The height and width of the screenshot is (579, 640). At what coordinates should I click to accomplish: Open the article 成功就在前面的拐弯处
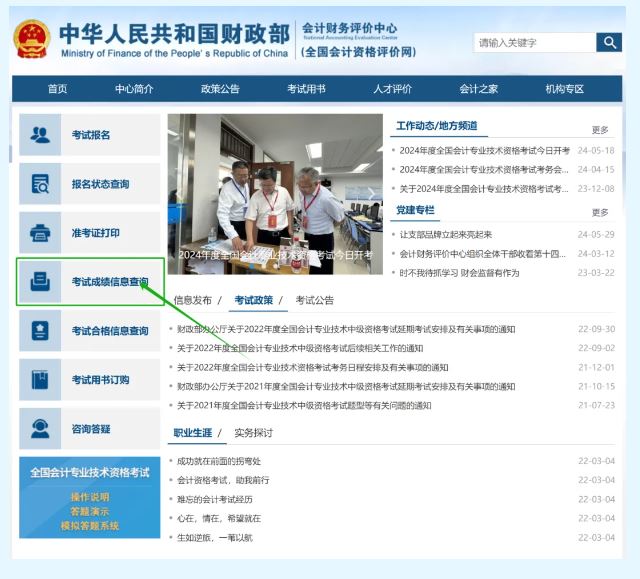pos(218,461)
